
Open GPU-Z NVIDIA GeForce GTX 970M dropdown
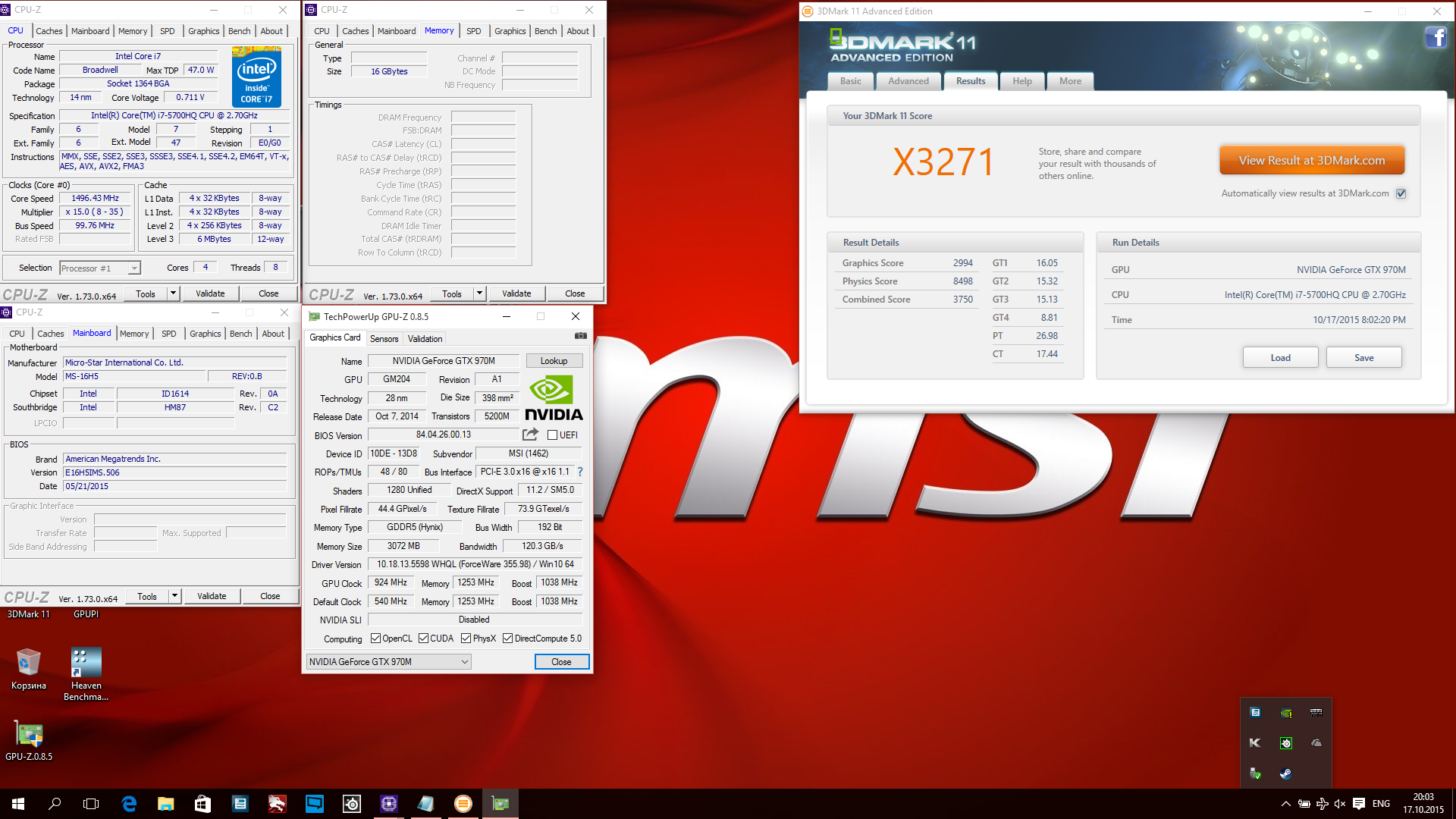pos(388,662)
